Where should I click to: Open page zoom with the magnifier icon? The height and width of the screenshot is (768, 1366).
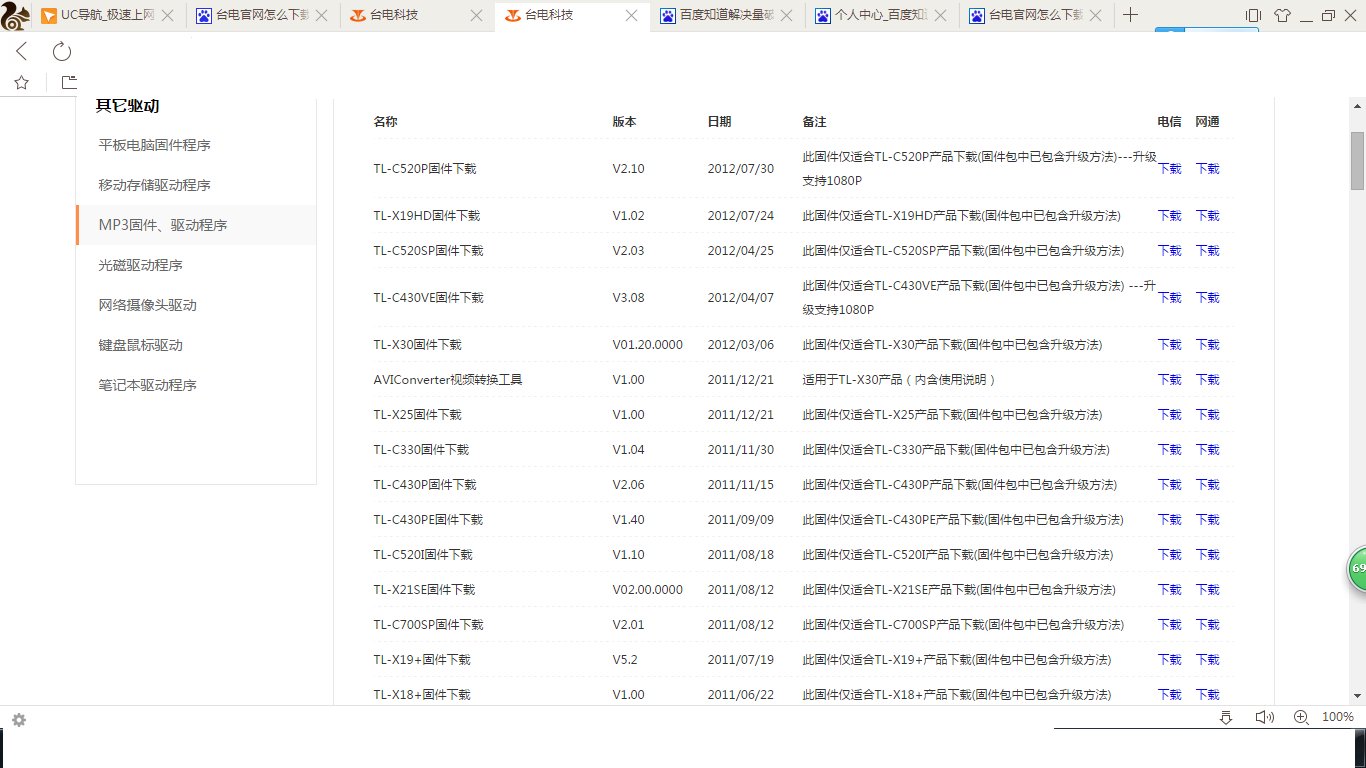pos(1301,717)
